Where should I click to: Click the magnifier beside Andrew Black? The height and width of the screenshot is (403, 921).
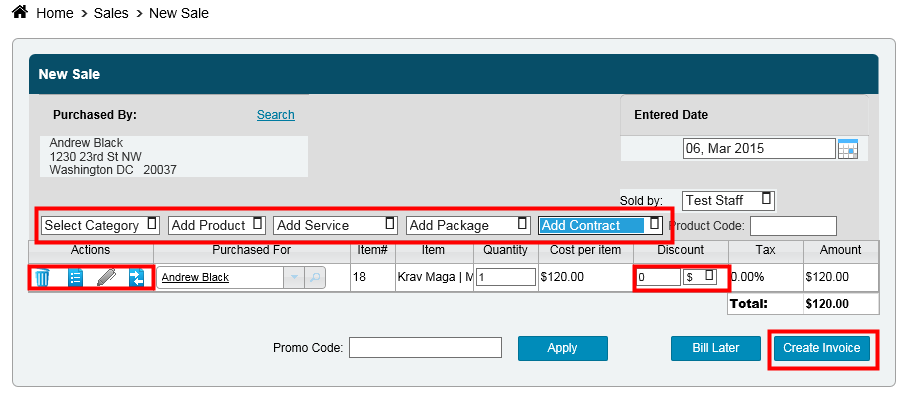[314, 277]
